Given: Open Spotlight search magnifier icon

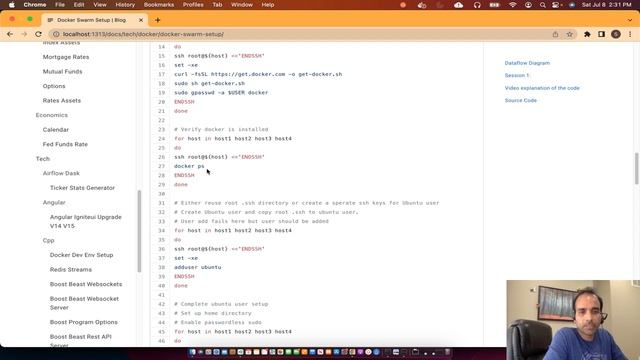Looking at the screenshot, I should [542, 5].
